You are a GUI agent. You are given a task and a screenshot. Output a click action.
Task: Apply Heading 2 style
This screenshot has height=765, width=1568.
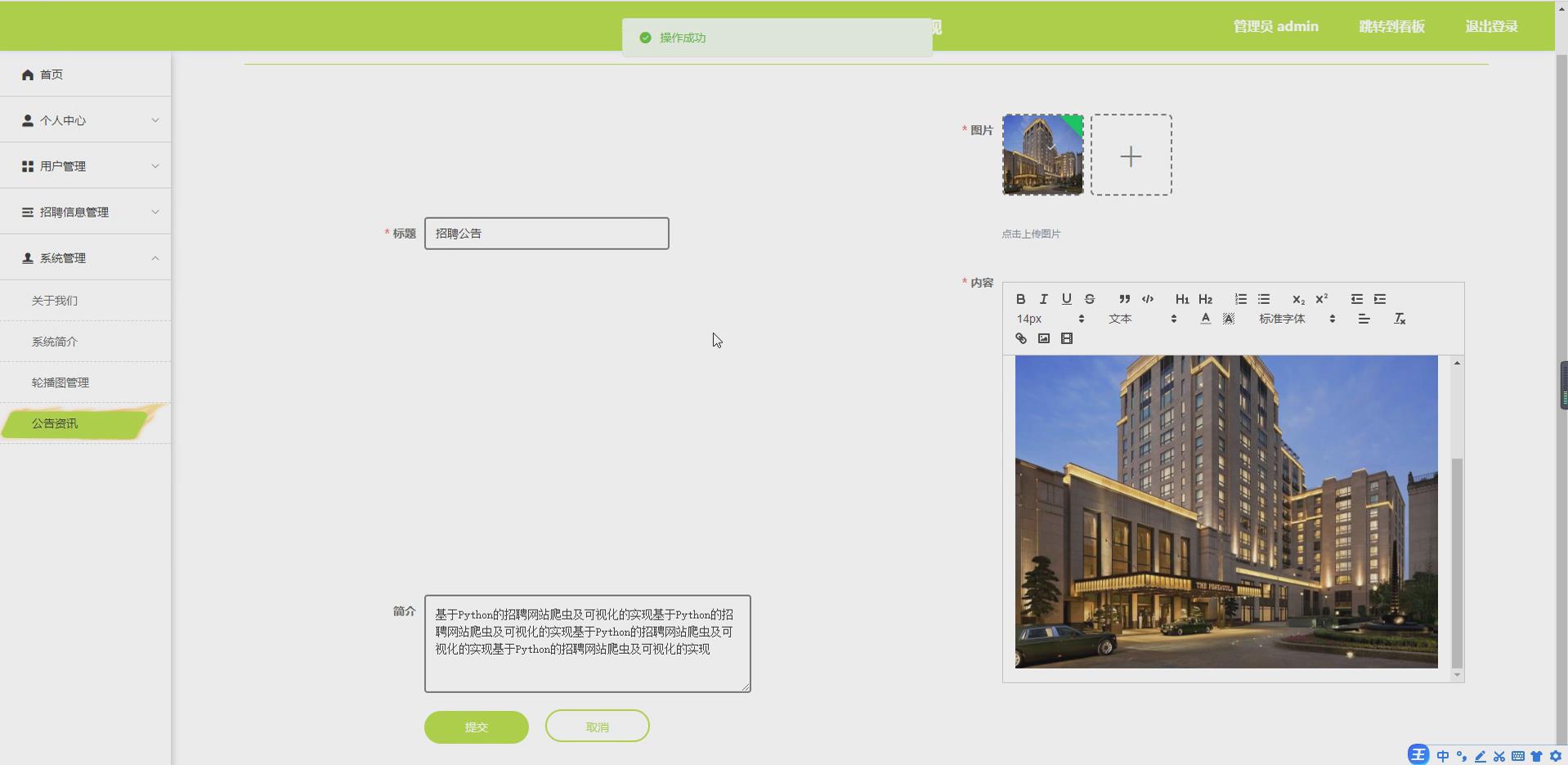tap(1205, 299)
